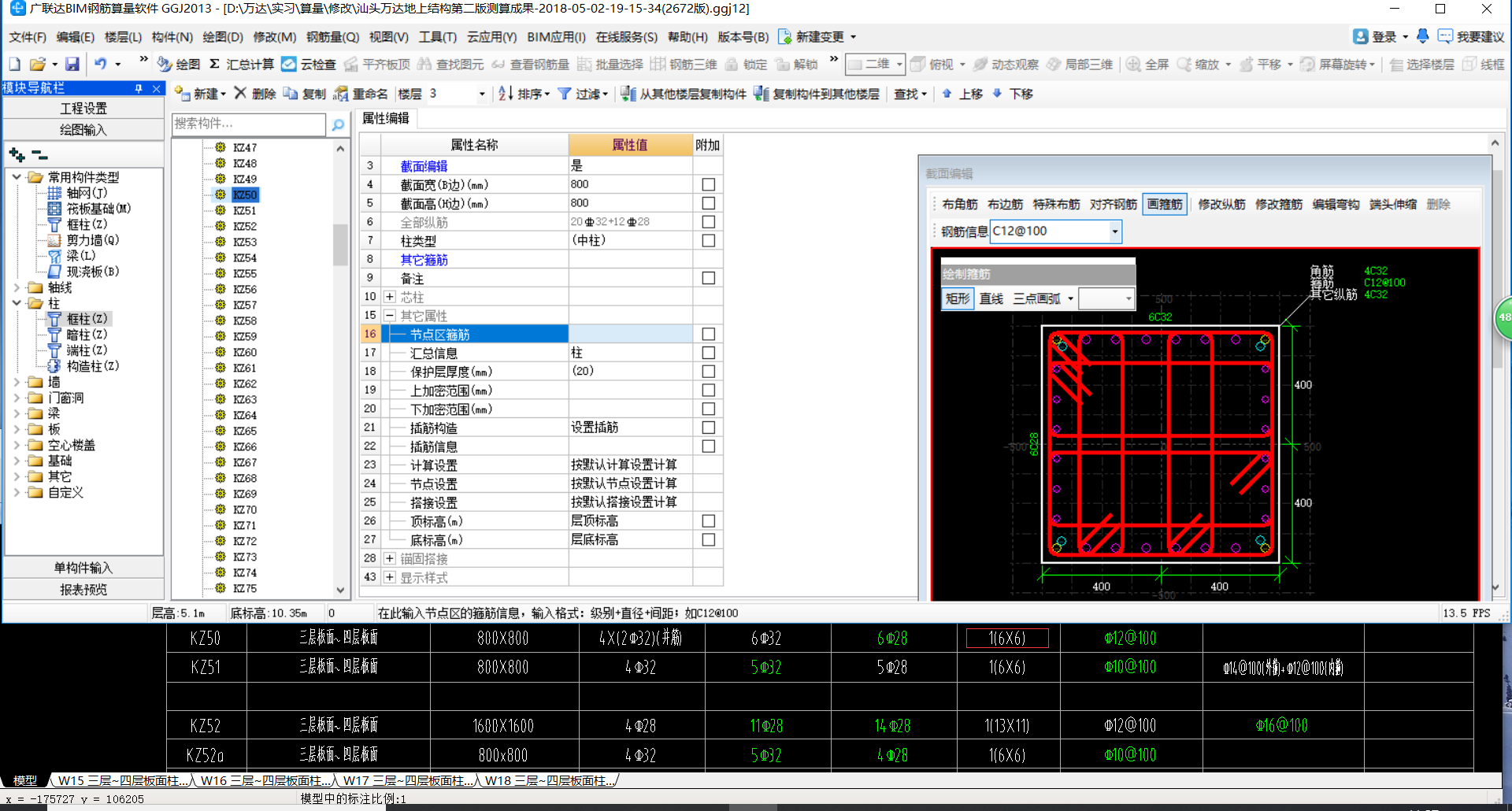Select 暗柱(Z) in navigation tree

pos(87,335)
